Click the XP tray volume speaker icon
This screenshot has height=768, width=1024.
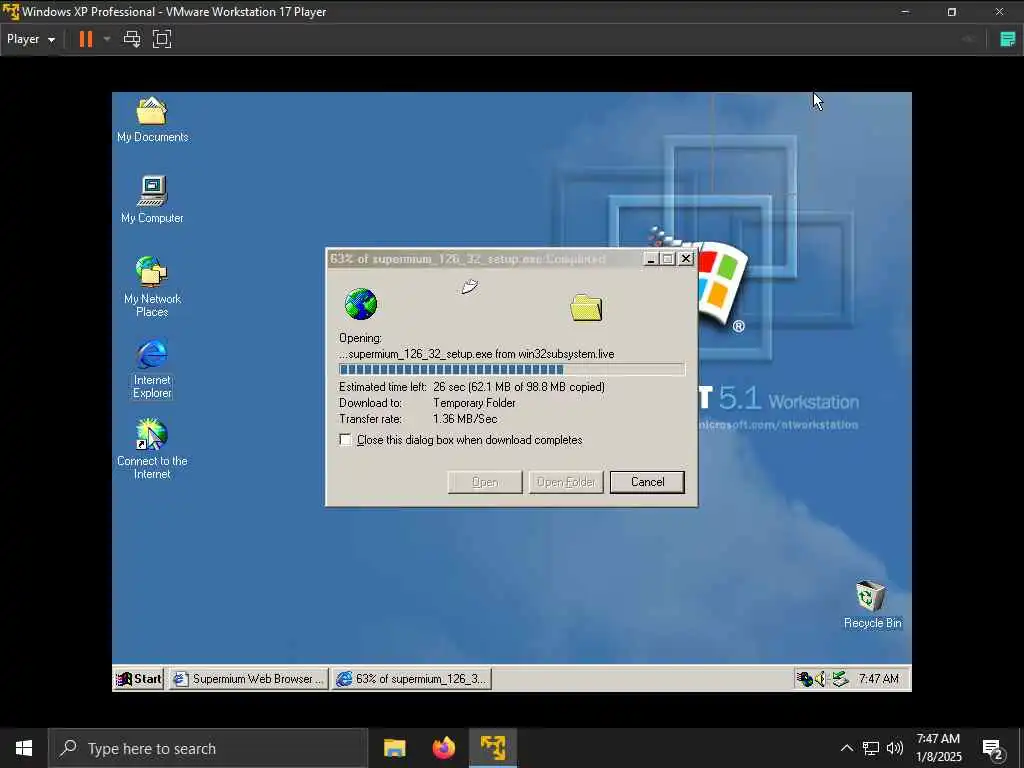pyautogui.click(x=820, y=679)
